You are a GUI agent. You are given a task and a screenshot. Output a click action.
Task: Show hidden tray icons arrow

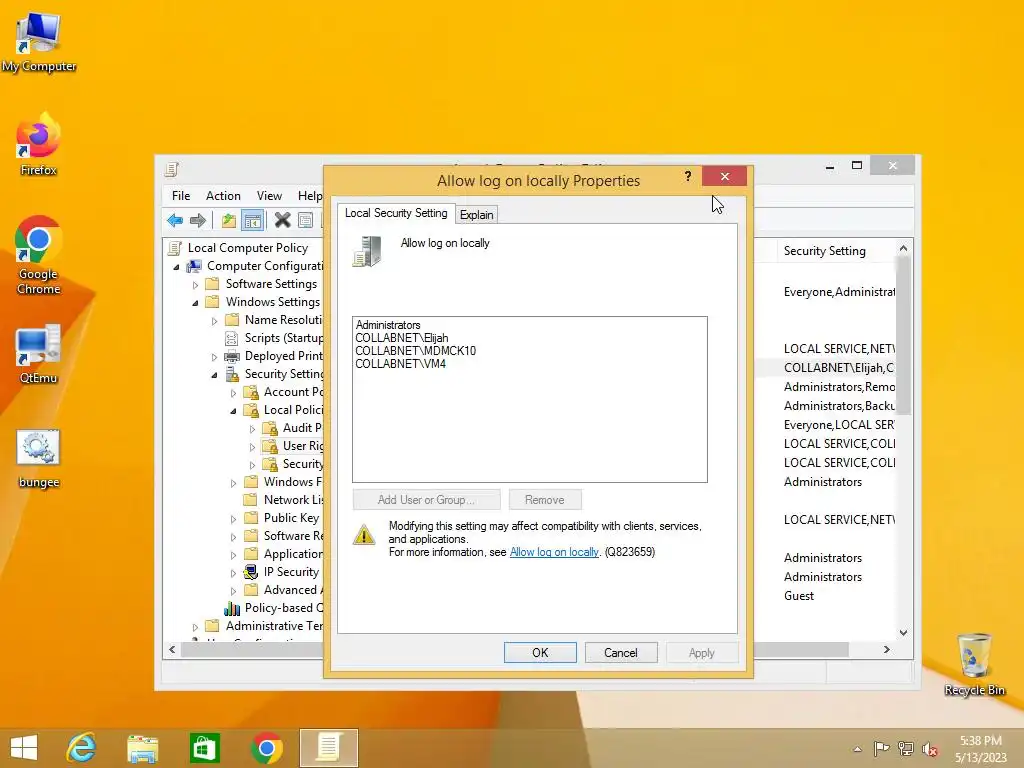pos(857,749)
